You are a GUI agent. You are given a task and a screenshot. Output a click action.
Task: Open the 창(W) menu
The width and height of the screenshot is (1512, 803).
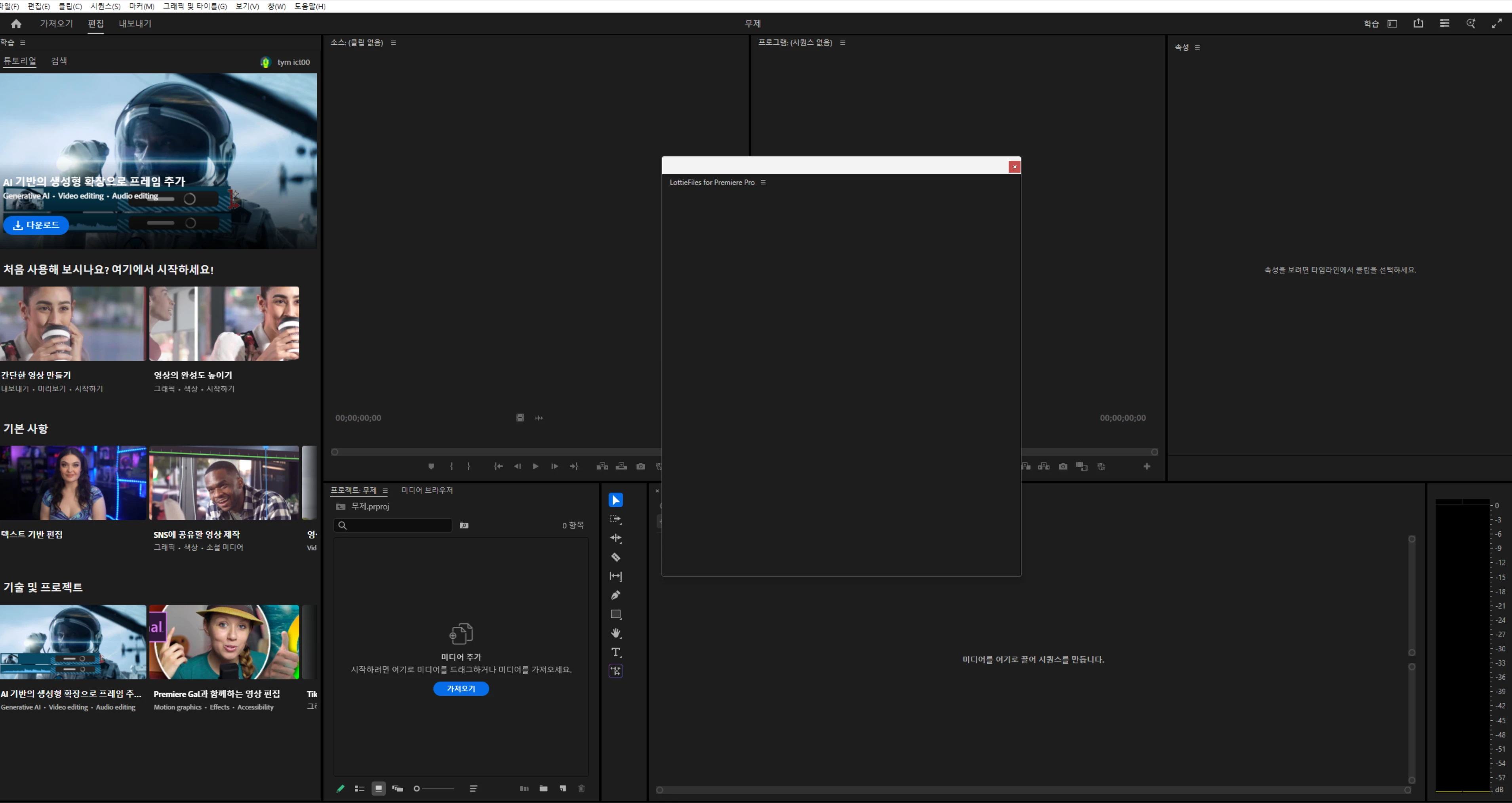(x=276, y=6)
